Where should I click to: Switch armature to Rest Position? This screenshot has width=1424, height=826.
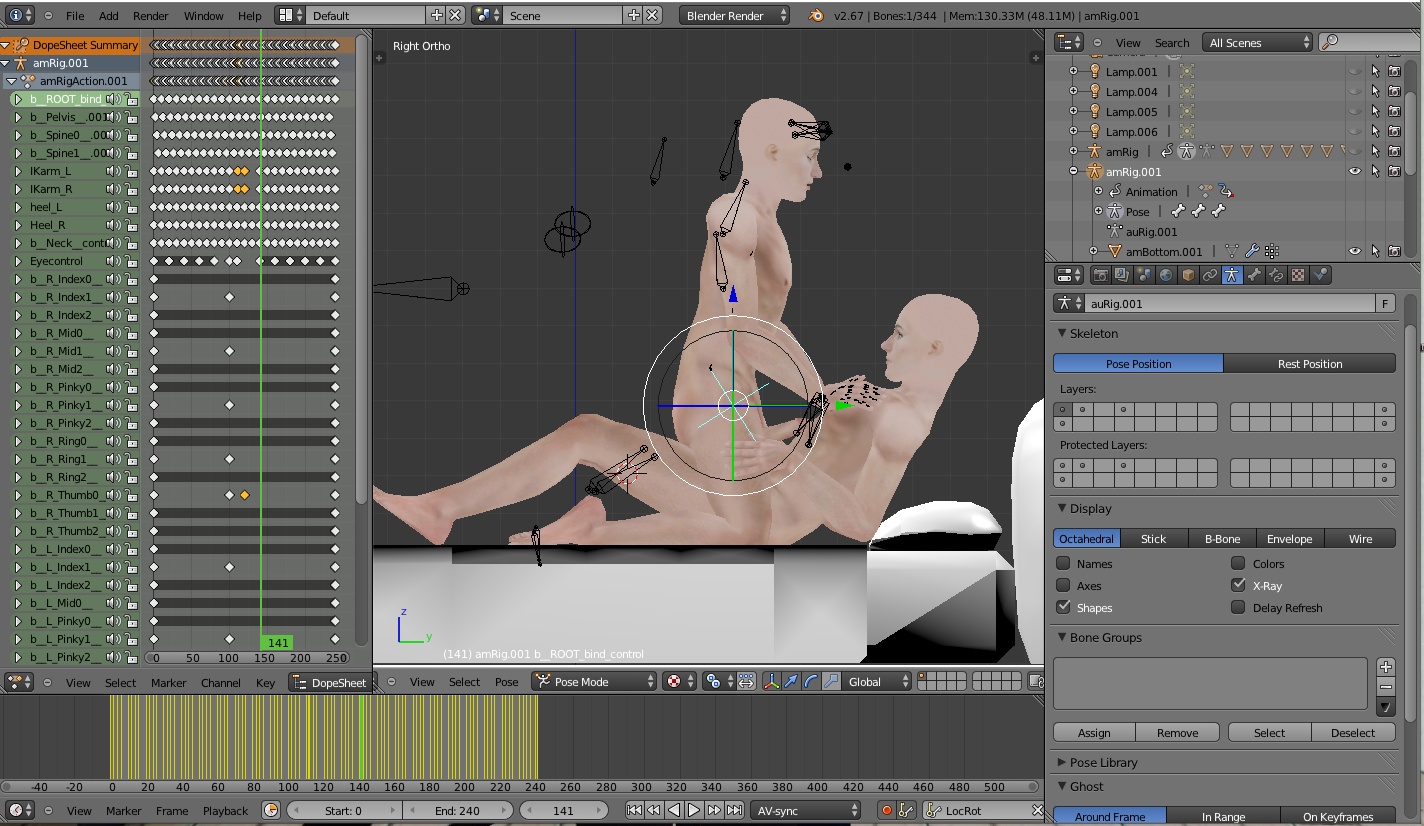(x=1309, y=363)
